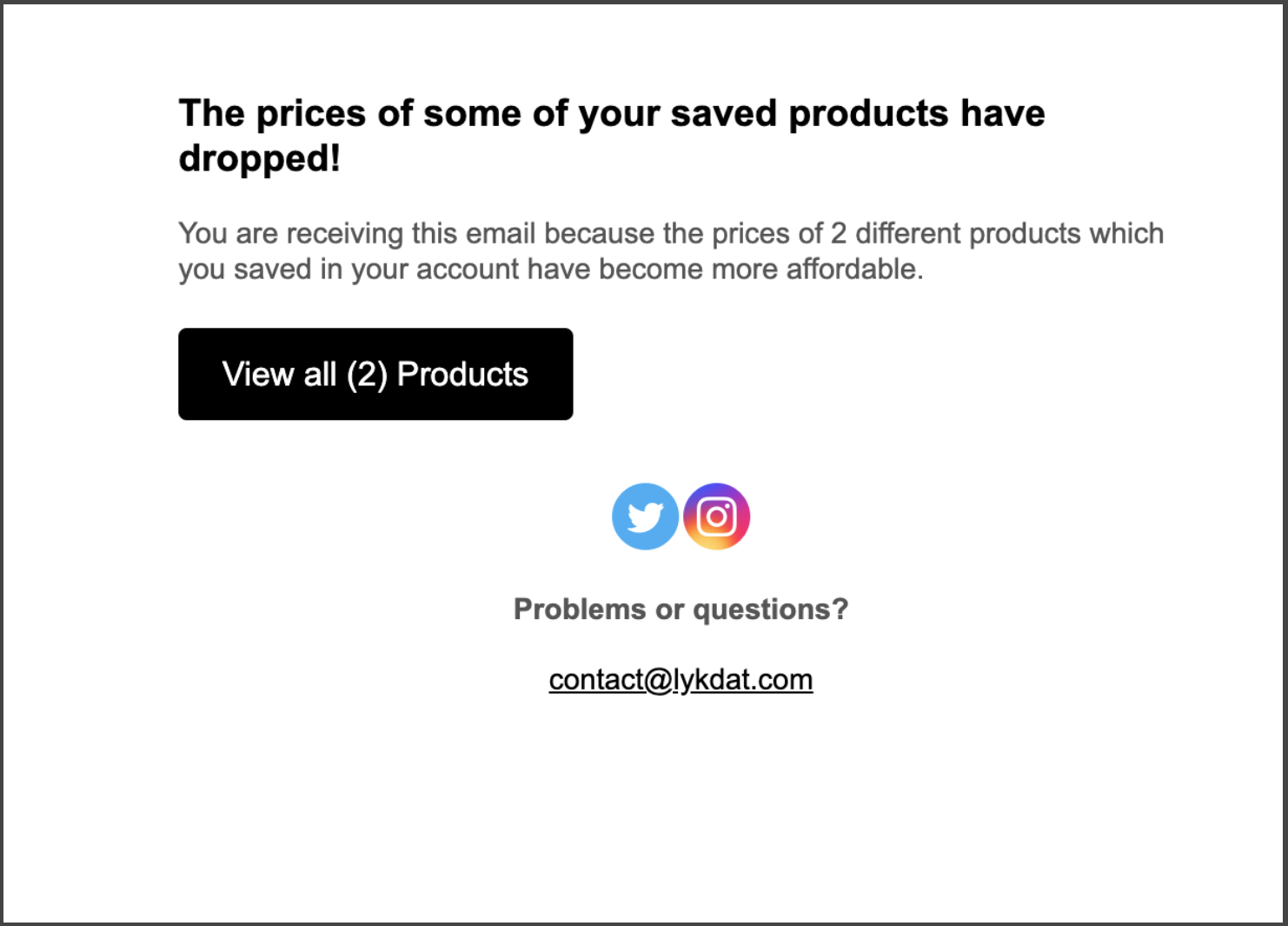Click the word 'dropped!' in the headline

click(x=259, y=158)
